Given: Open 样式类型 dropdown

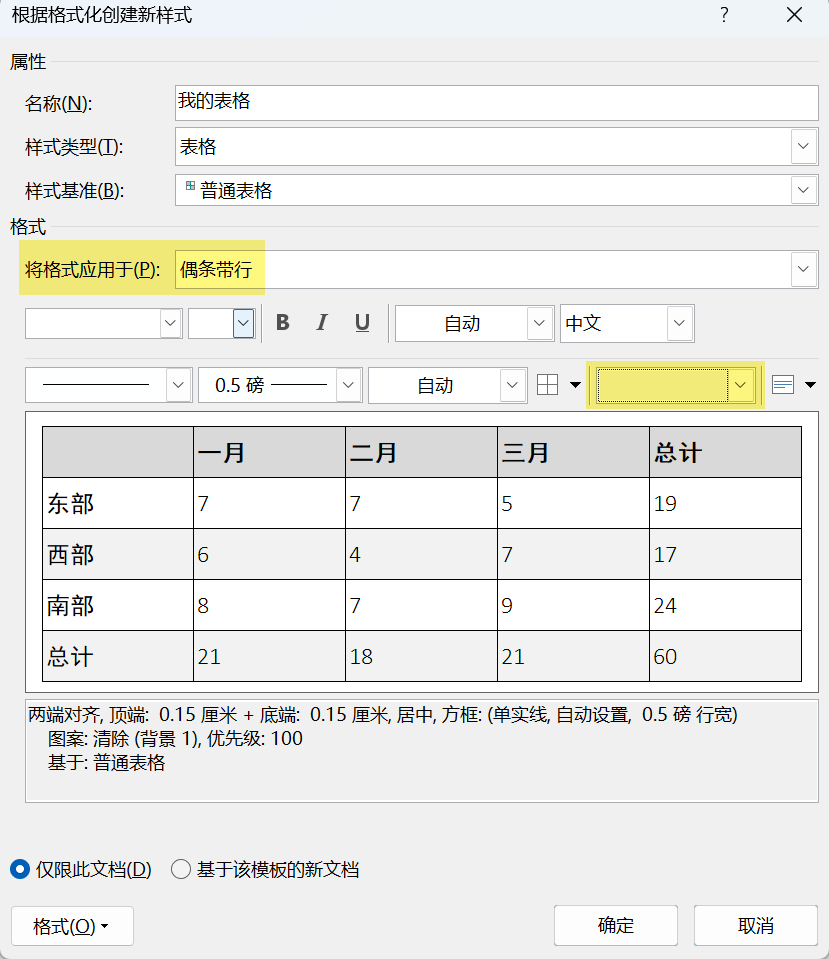Looking at the screenshot, I should click(803, 147).
